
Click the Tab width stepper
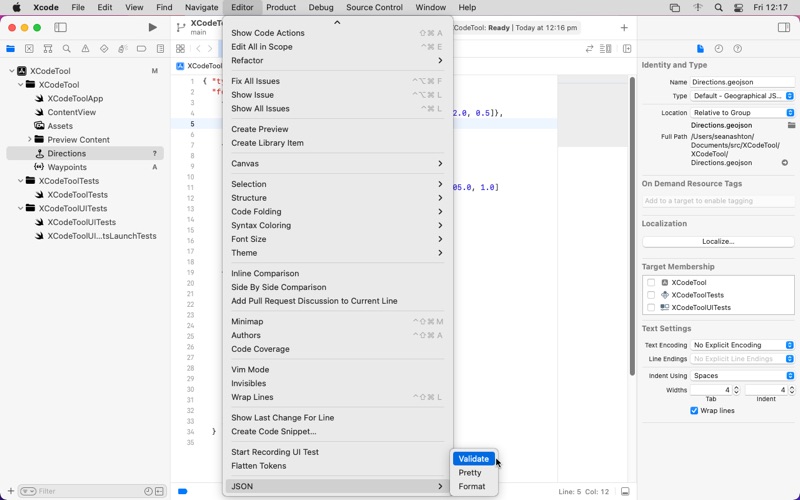736,390
